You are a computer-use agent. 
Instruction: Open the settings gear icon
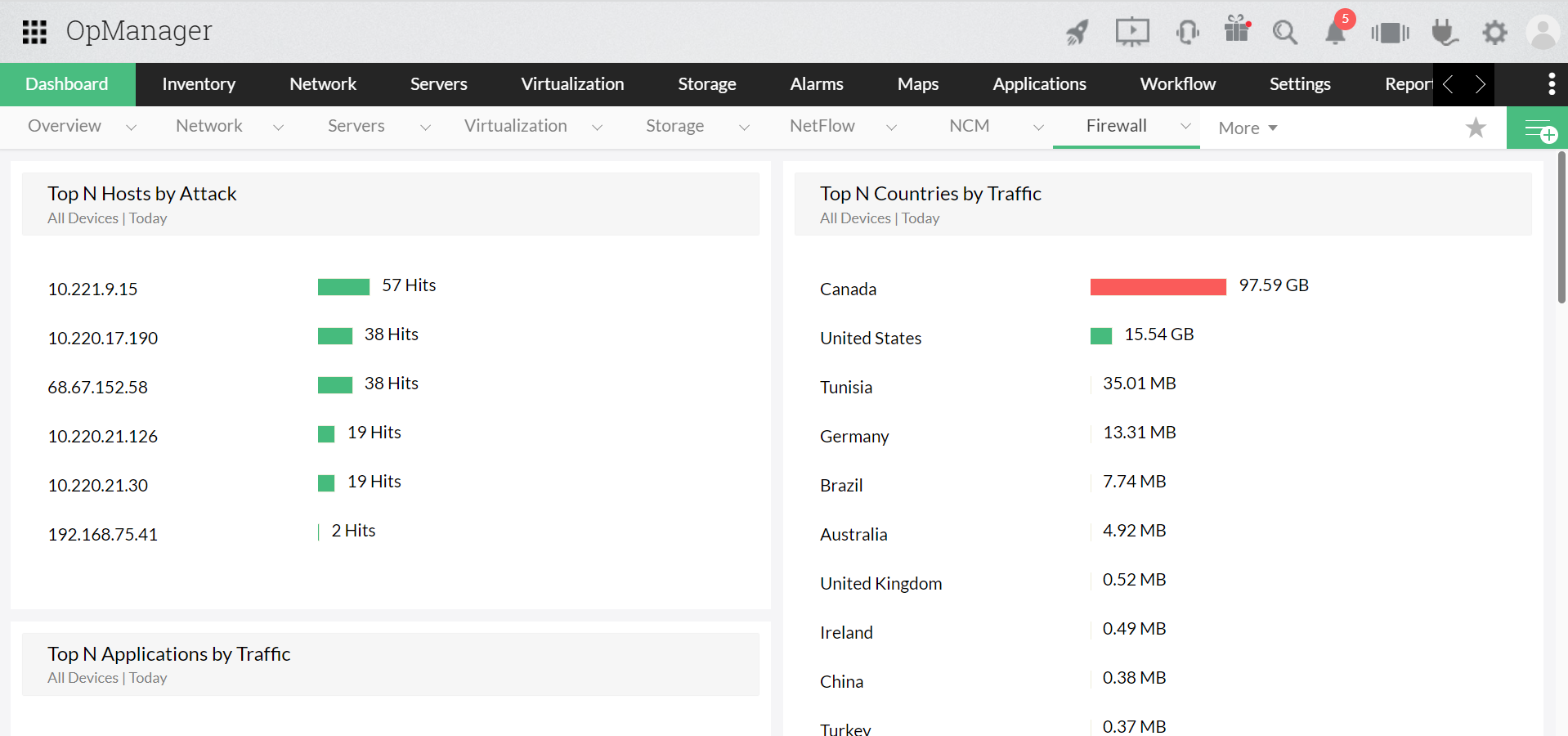1494,33
